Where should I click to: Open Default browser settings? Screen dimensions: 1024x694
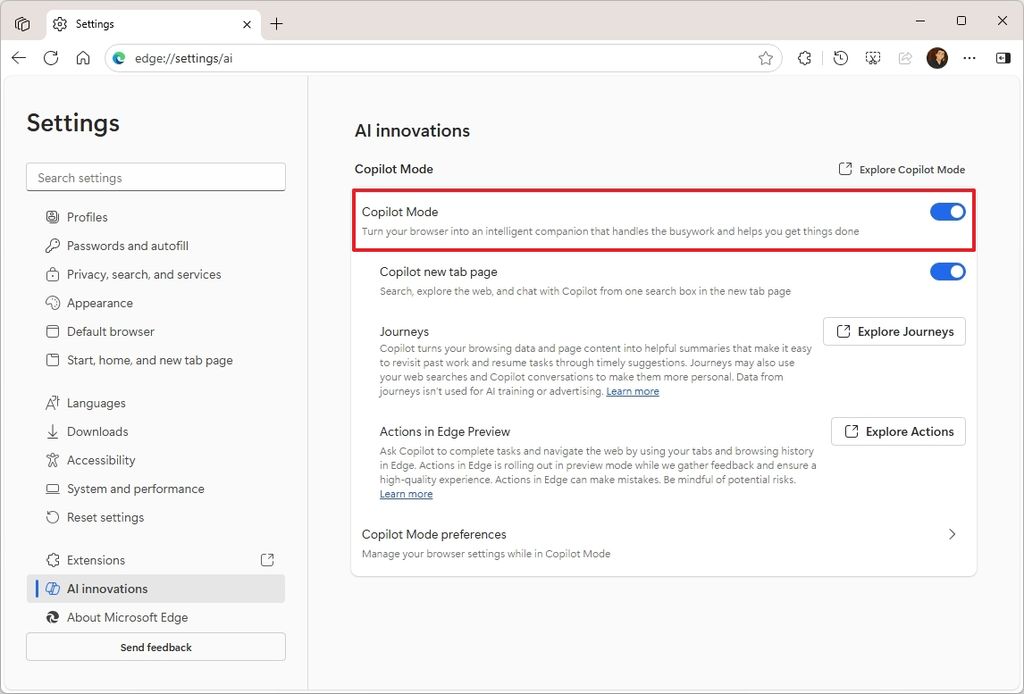pos(155,332)
